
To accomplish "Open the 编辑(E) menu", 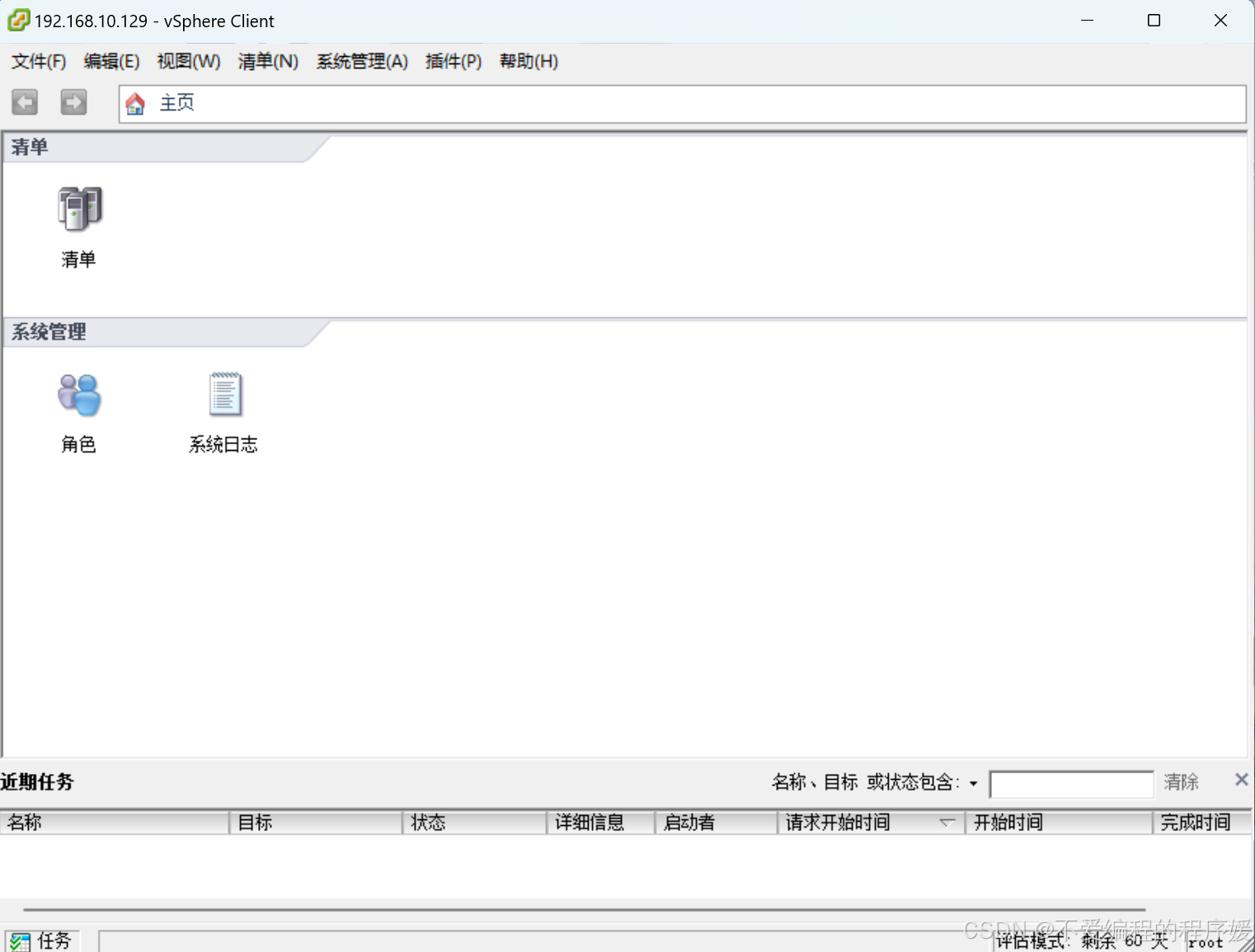I will click(x=112, y=61).
